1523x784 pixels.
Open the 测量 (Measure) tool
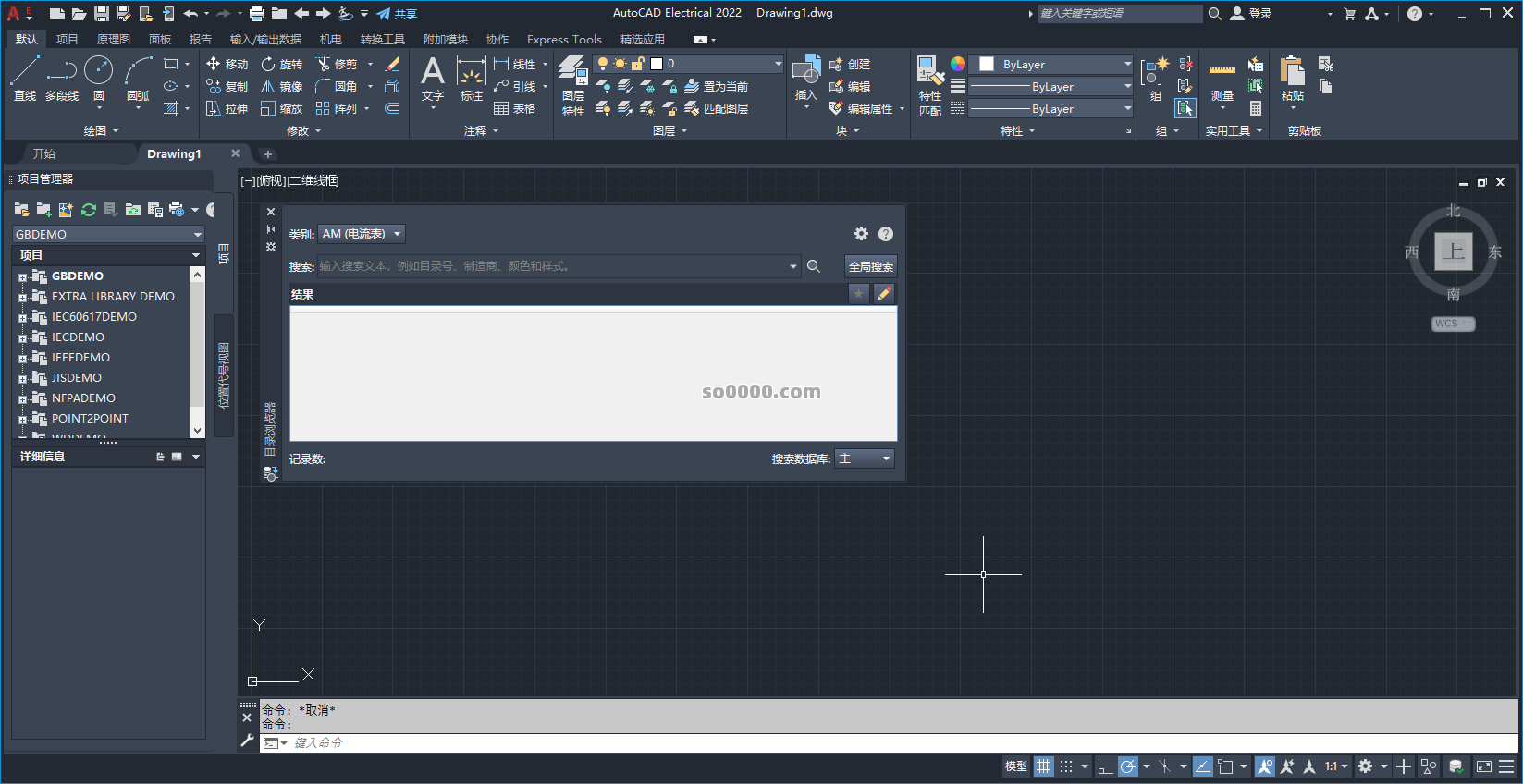1222,81
